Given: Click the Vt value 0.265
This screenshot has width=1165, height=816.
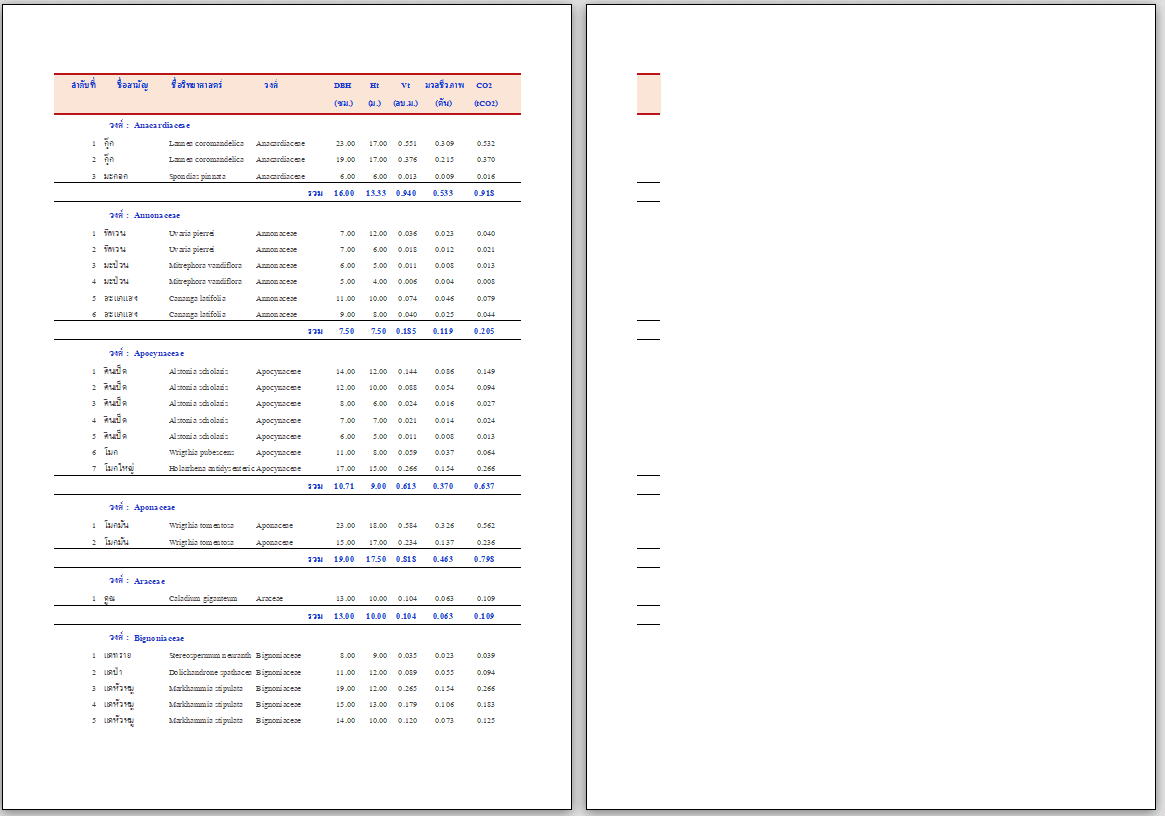Looking at the screenshot, I should pos(407,689).
